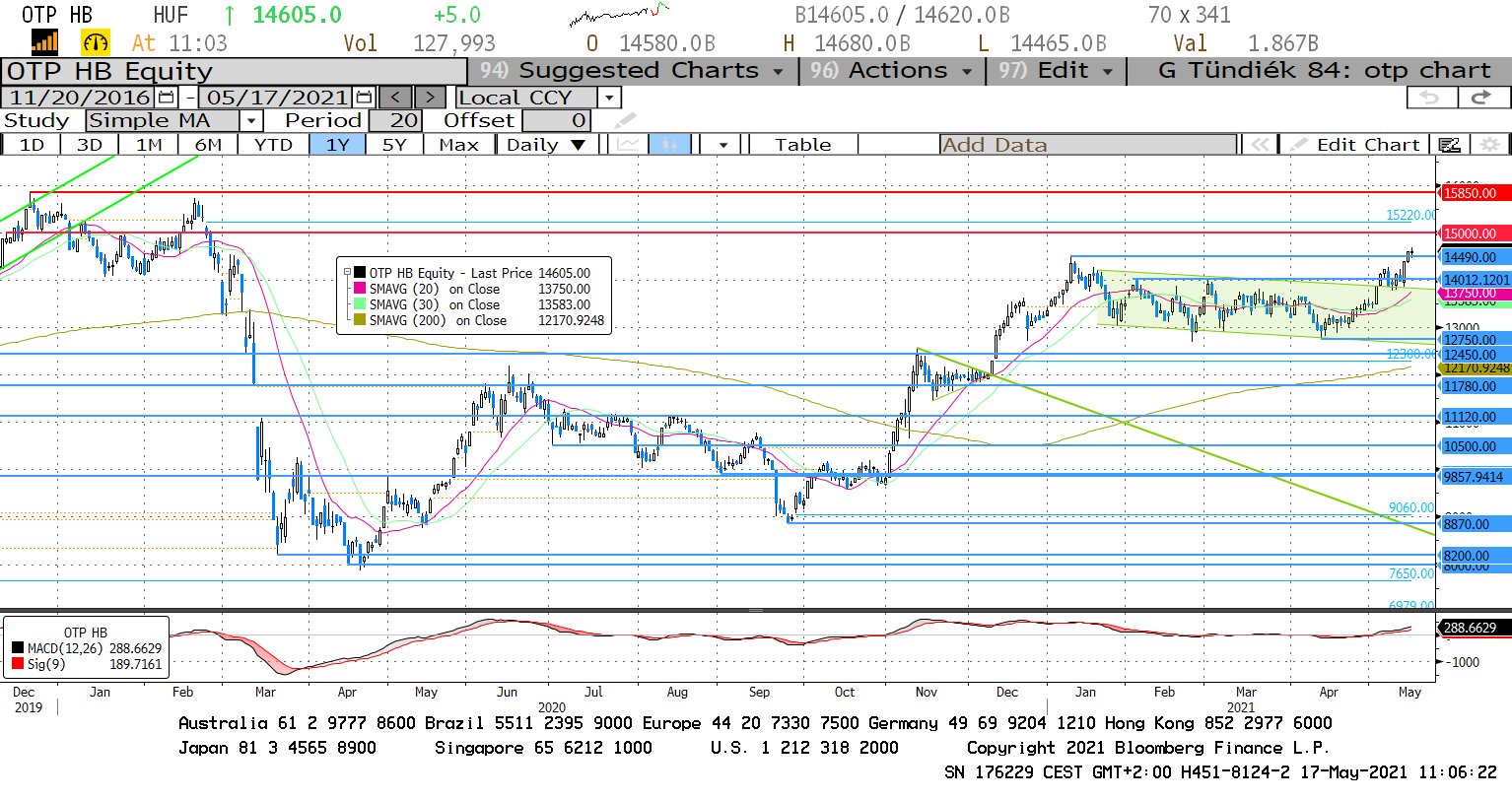Toggle the legend collapse box in chart legend
Image resolution: width=1512 pixels, height=801 pixels.
tap(347, 273)
